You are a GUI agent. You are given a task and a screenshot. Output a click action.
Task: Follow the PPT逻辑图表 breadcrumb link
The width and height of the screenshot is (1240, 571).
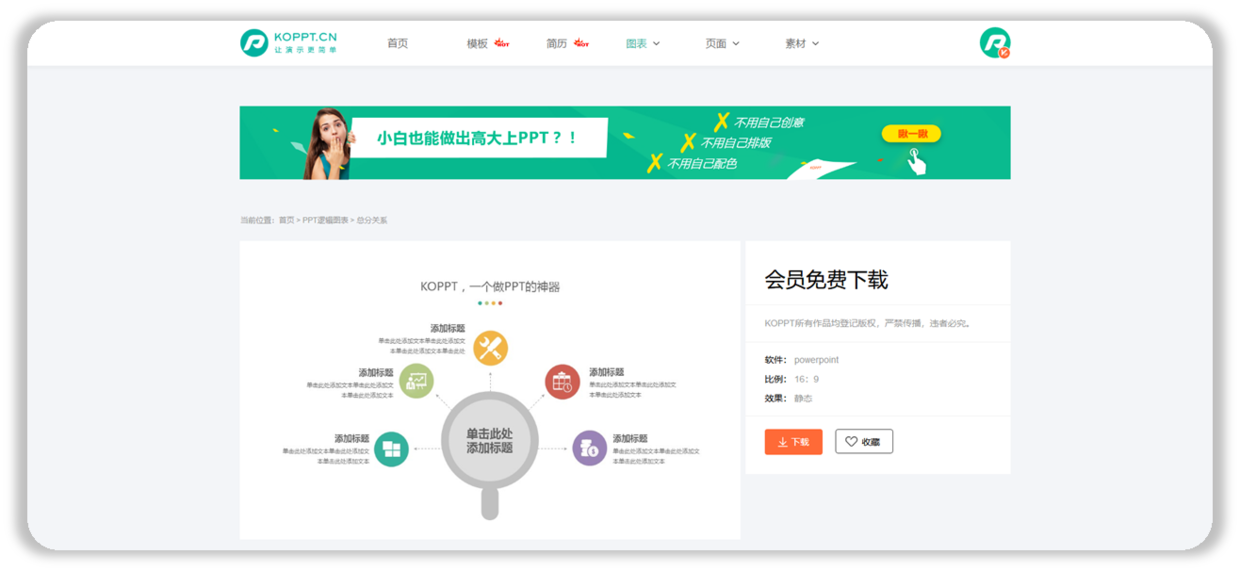[x=325, y=220]
